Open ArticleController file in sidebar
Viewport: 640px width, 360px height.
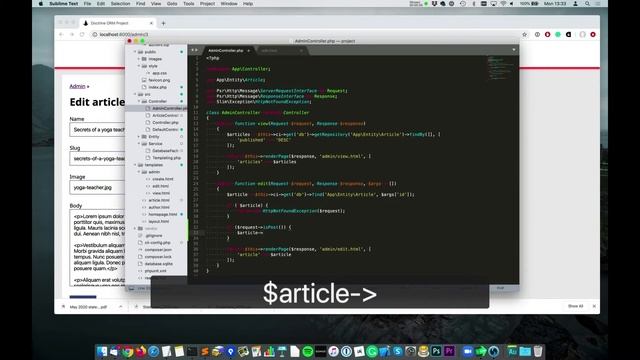click(165, 116)
